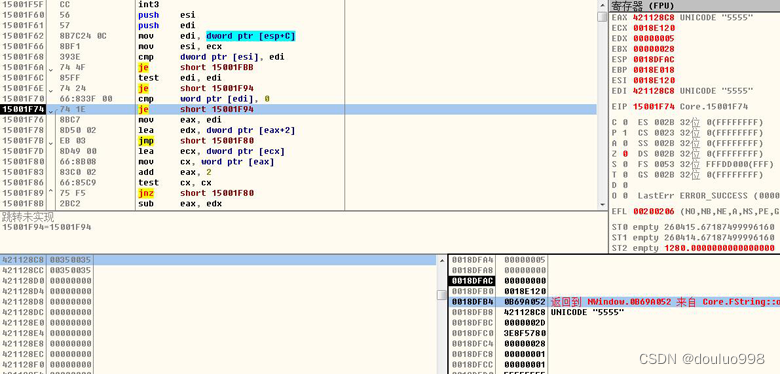The height and width of the screenshot is (374, 780).
Task: Select dump row at address 421128CC
Action: 218,271
